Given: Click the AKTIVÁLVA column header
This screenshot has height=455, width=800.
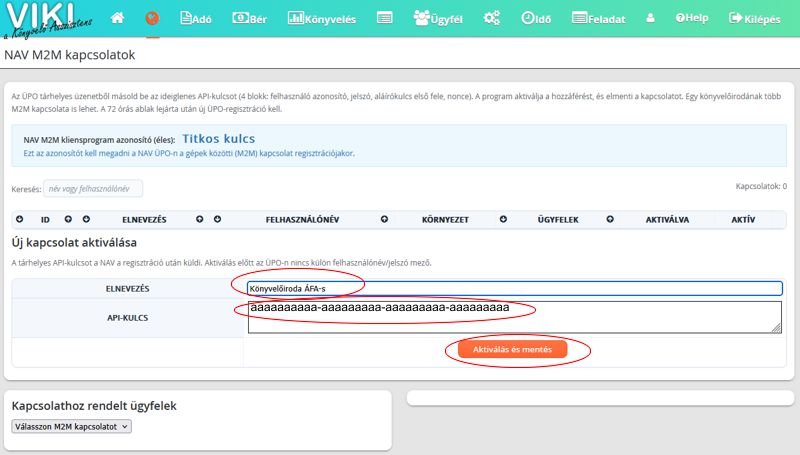Looking at the screenshot, I should [667, 220].
